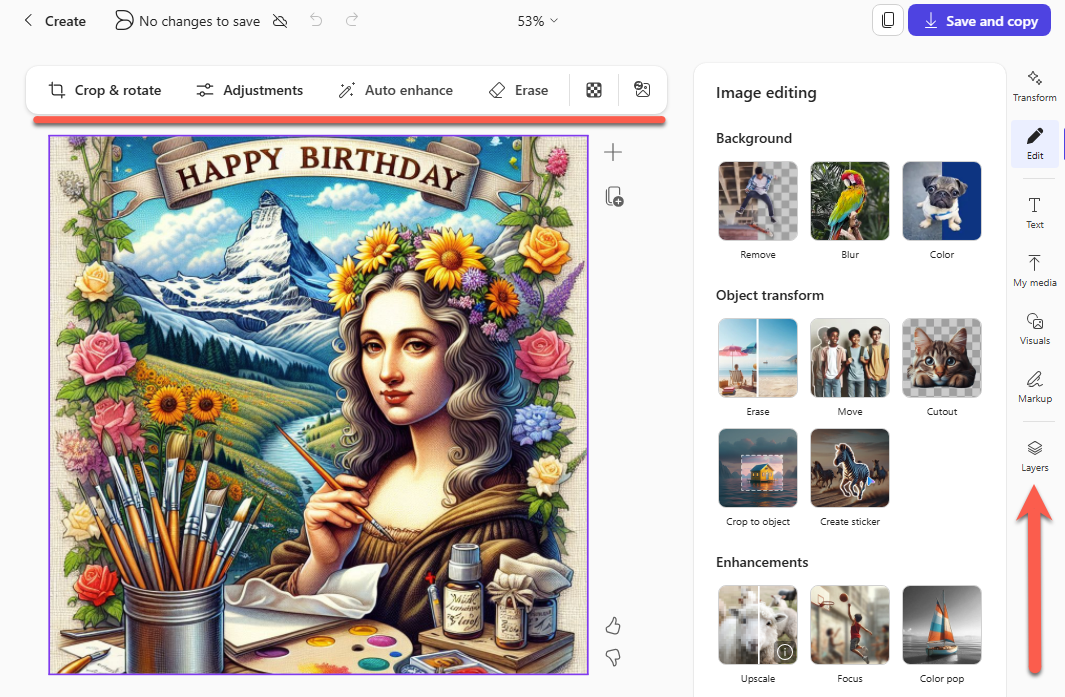This screenshot has width=1065, height=697.
Task: Open the 53% zoom dropdown
Action: [537, 21]
